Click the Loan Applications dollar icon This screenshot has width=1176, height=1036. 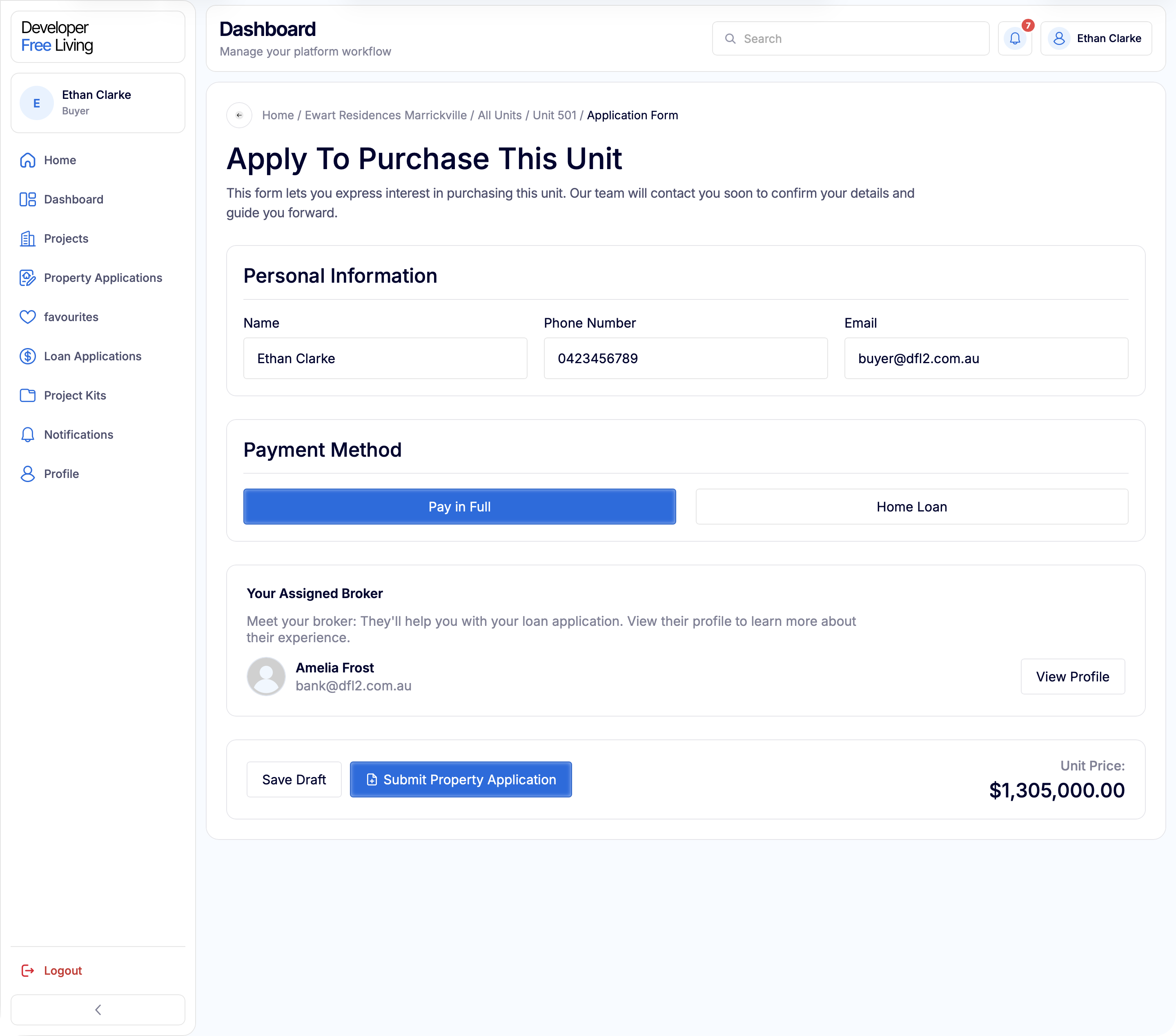pos(28,356)
